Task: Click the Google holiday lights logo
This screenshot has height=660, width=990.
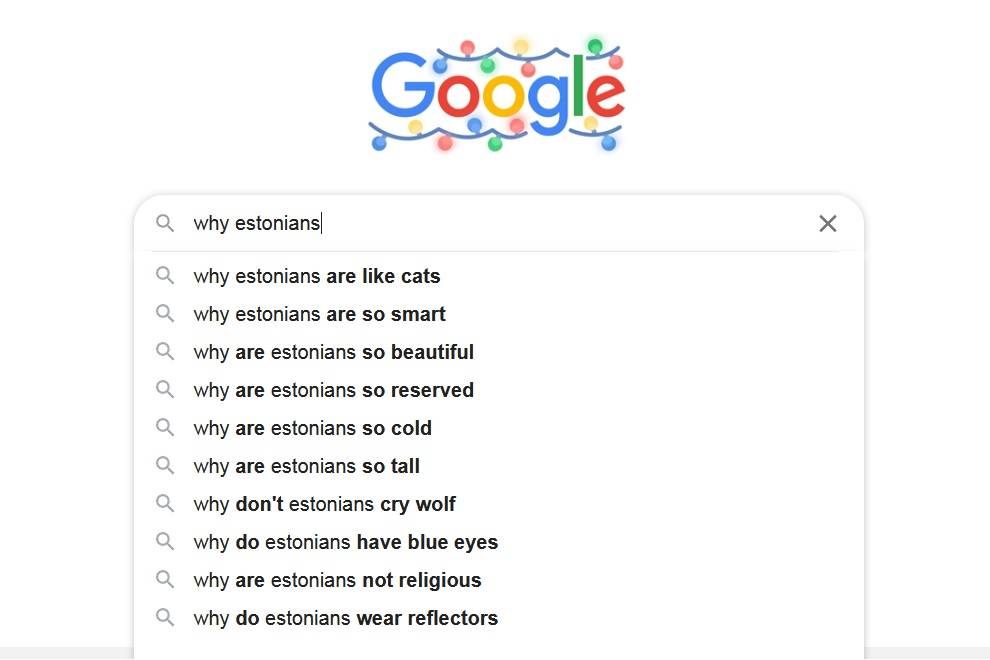Action: [497, 95]
